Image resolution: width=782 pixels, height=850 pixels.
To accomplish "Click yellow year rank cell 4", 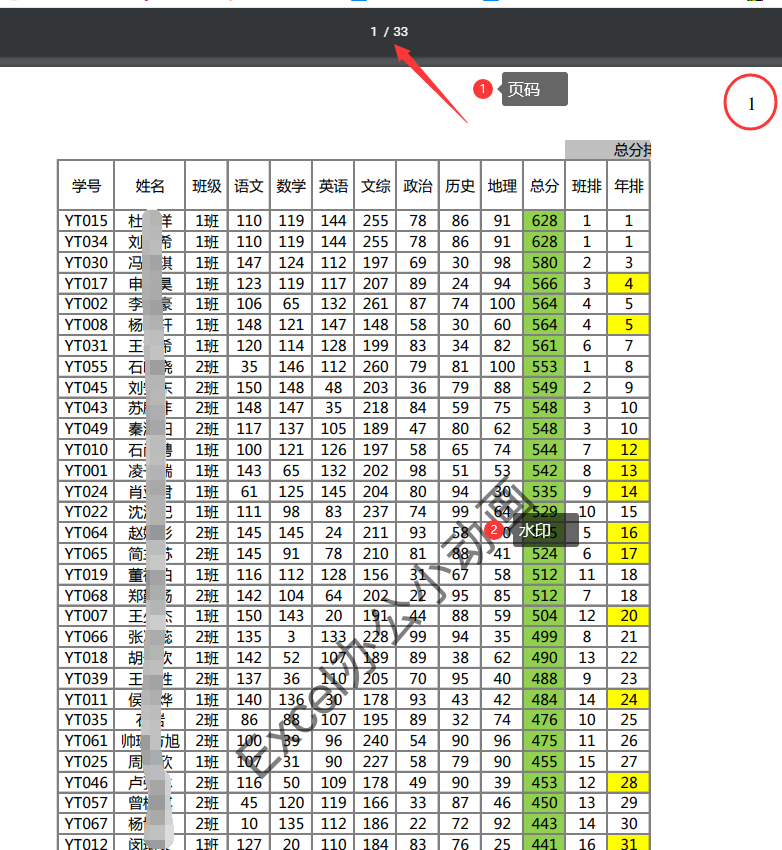I will click(x=629, y=284).
